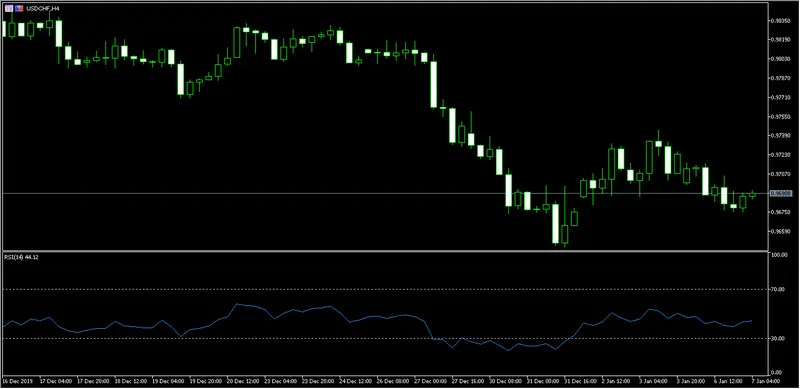Click the large bearish candle of 27 Dec
Image resolution: width=800 pixels, height=389 pixels.
(x=434, y=84)
